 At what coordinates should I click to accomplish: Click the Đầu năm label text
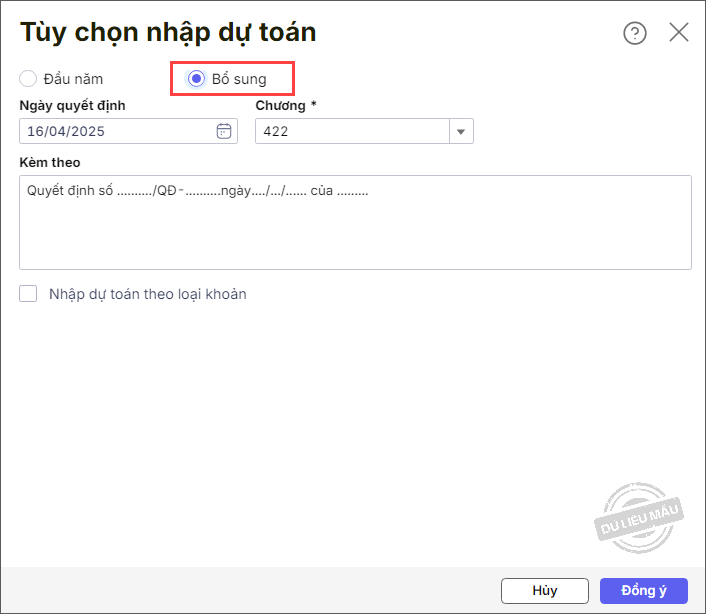click(73, 79)
